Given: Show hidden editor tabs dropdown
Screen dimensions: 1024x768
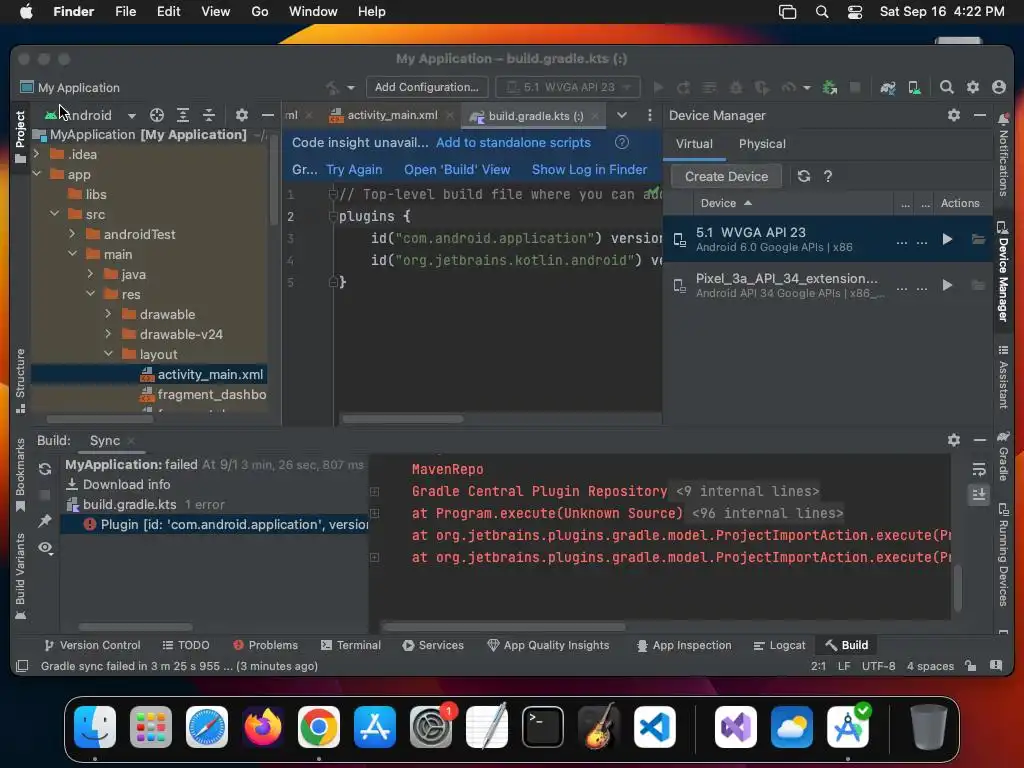Looking at the screenshot, I should pyautogui.click(x=622, y=115).
